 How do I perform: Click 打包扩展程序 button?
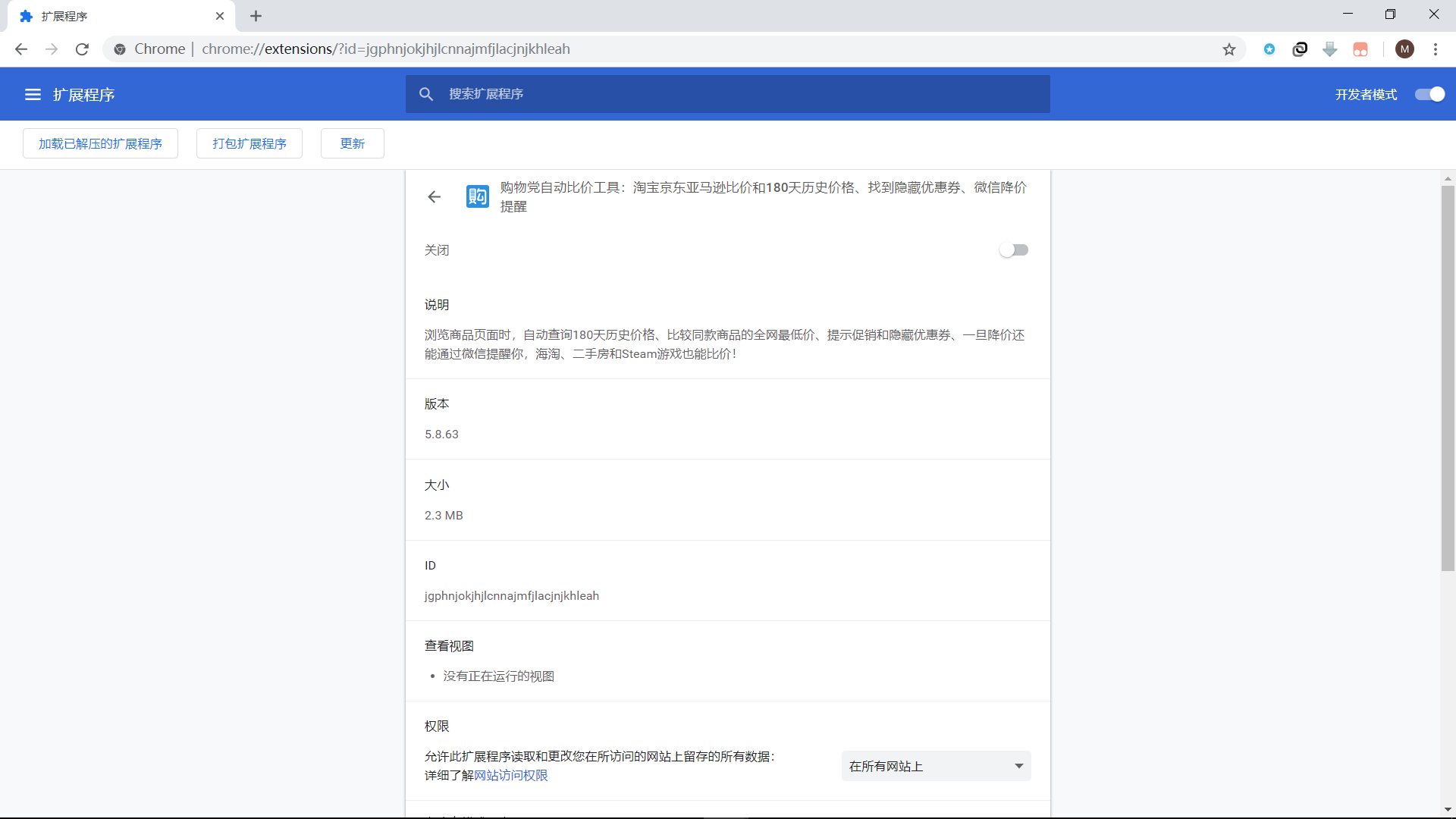coord(249,143)
